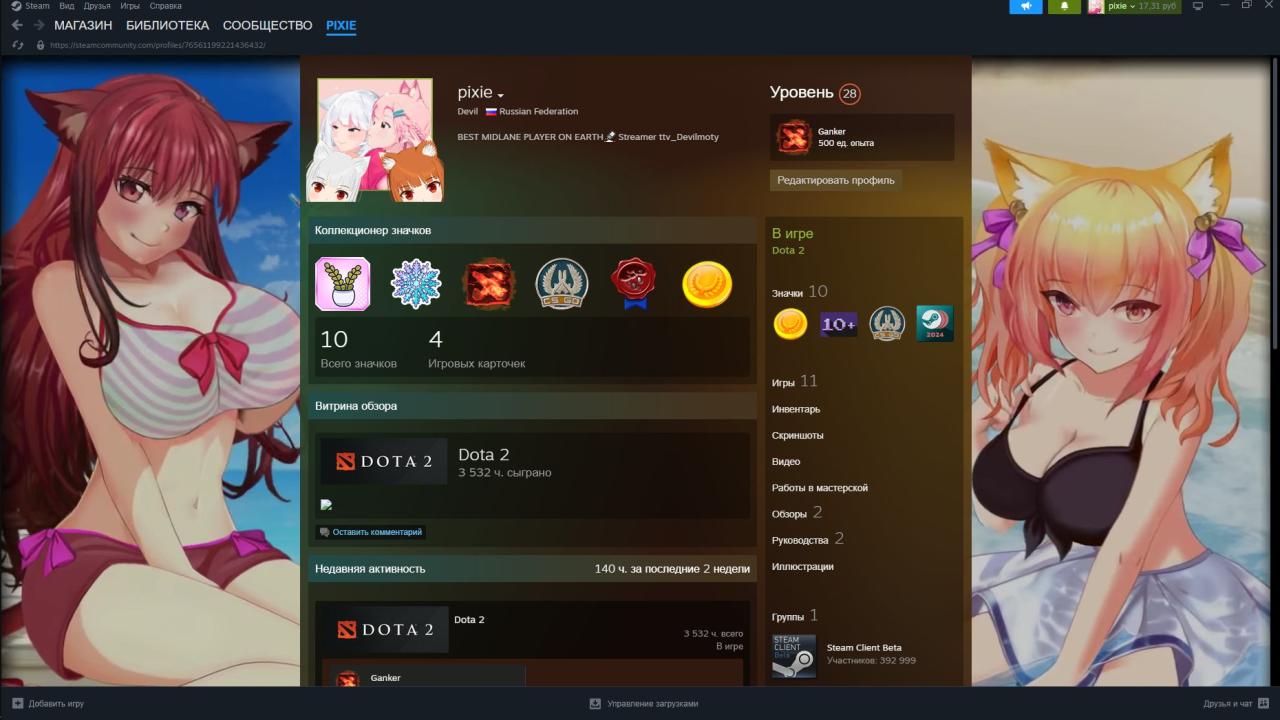This screenshot has width=1280, height=720.
Task: Open the snowflake badge in showcase
Action: [416, 284]
